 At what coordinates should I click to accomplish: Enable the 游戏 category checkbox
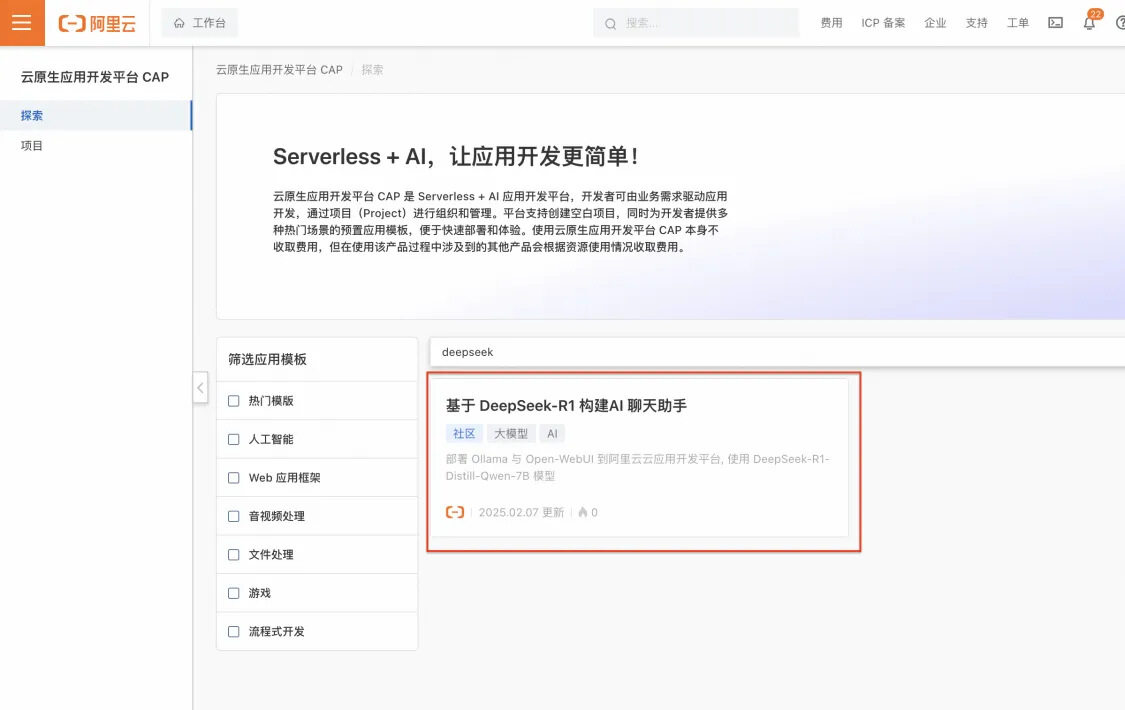pyautogui.click(x=233, y=592)
